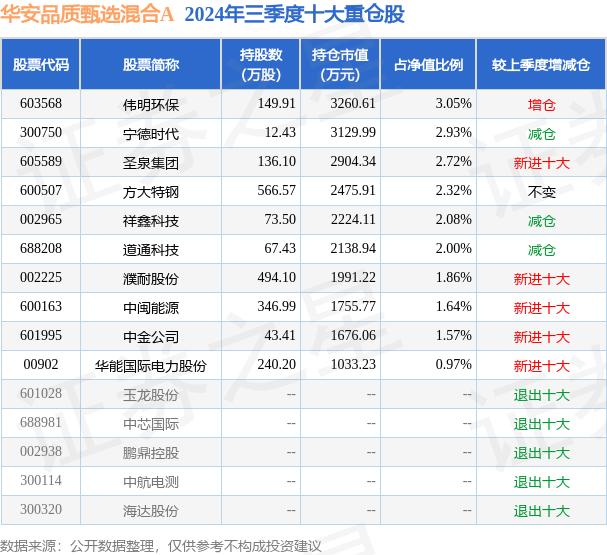This screenshot has width=607, height=555.
Task: Select stock code 605589
Action: coord(41,162)
